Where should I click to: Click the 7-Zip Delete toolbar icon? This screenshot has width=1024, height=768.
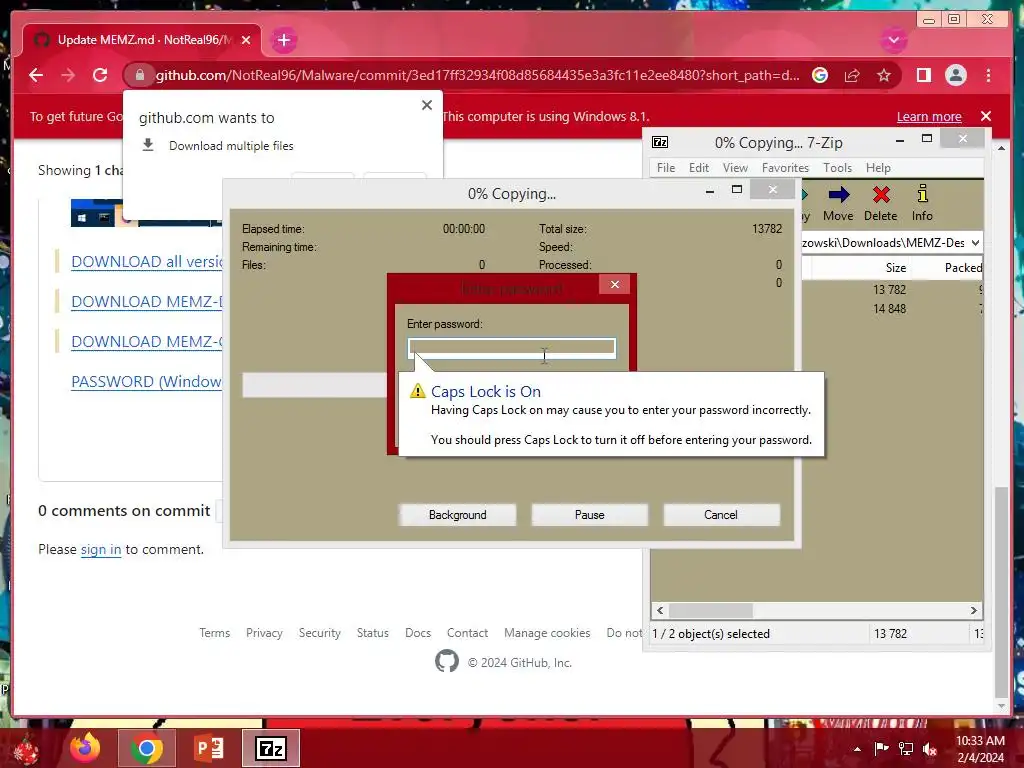(880, 204)
